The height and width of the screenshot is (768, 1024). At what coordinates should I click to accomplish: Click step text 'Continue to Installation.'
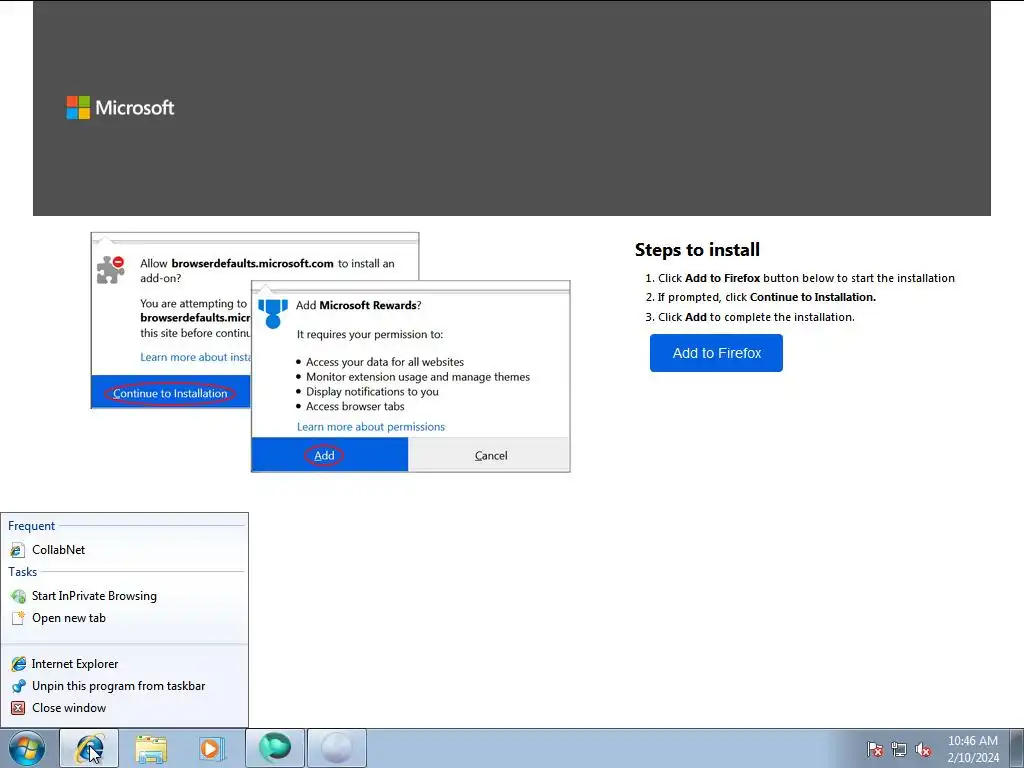pos(812,297)
